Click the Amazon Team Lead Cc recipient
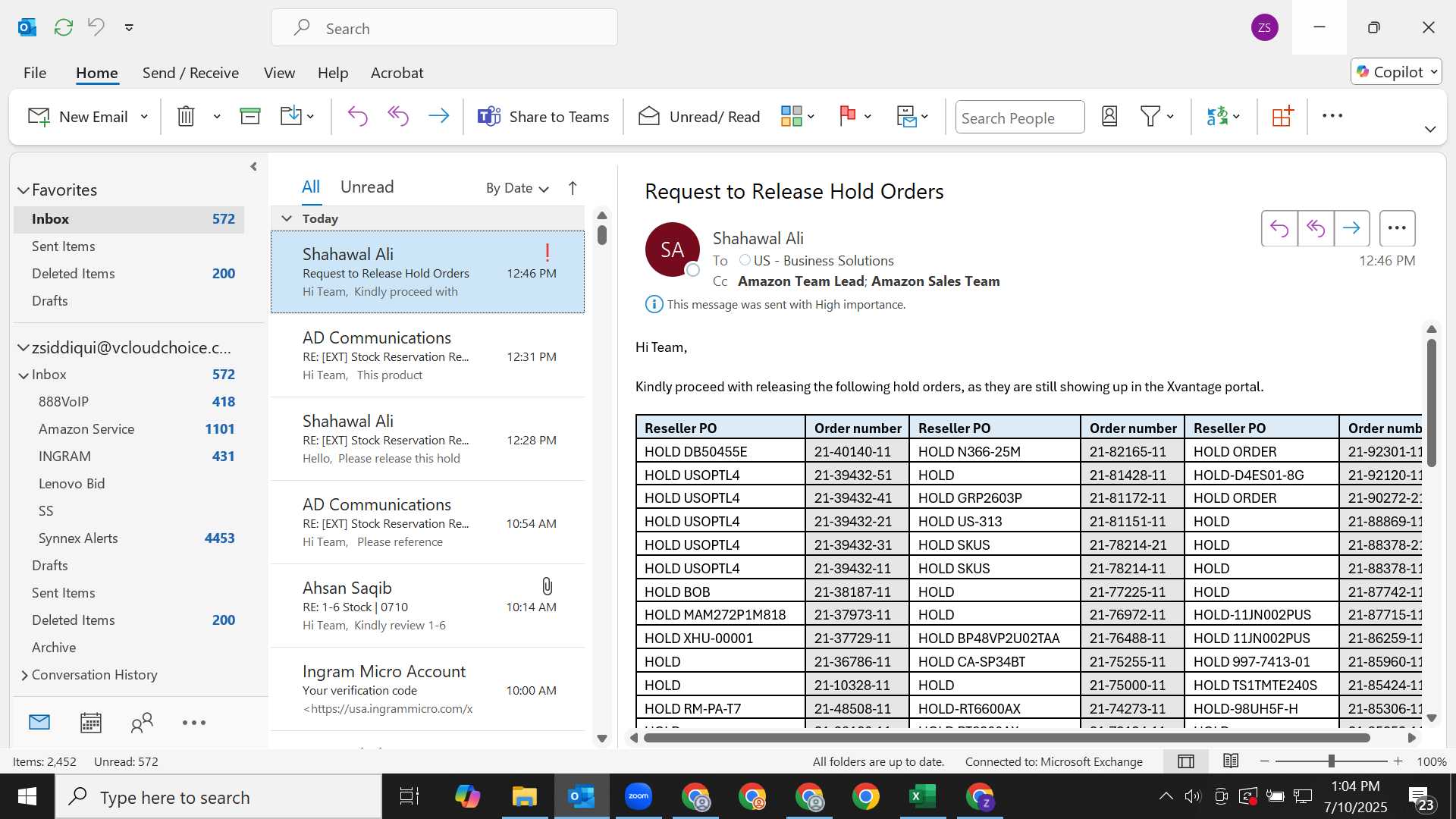This screenshot has width=1456, height=819. coord(801,281)
